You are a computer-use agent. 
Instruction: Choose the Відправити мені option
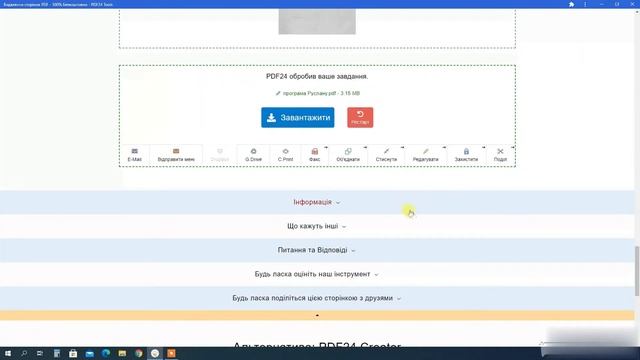coord(176,155)
